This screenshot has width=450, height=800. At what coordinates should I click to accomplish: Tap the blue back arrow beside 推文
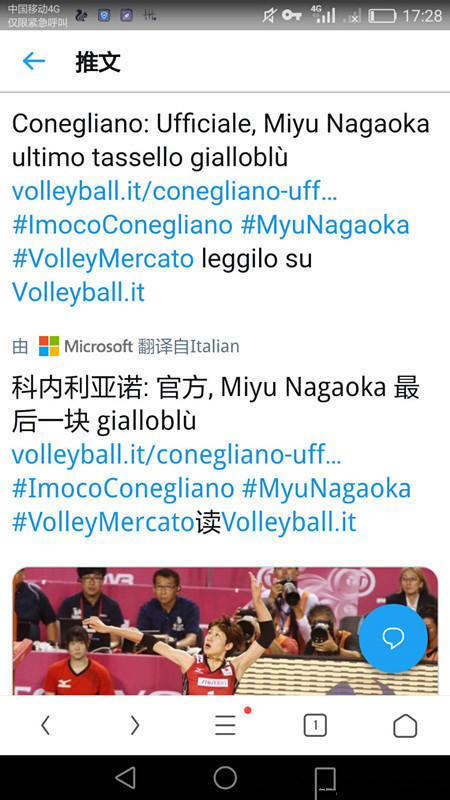pos(34,61)
